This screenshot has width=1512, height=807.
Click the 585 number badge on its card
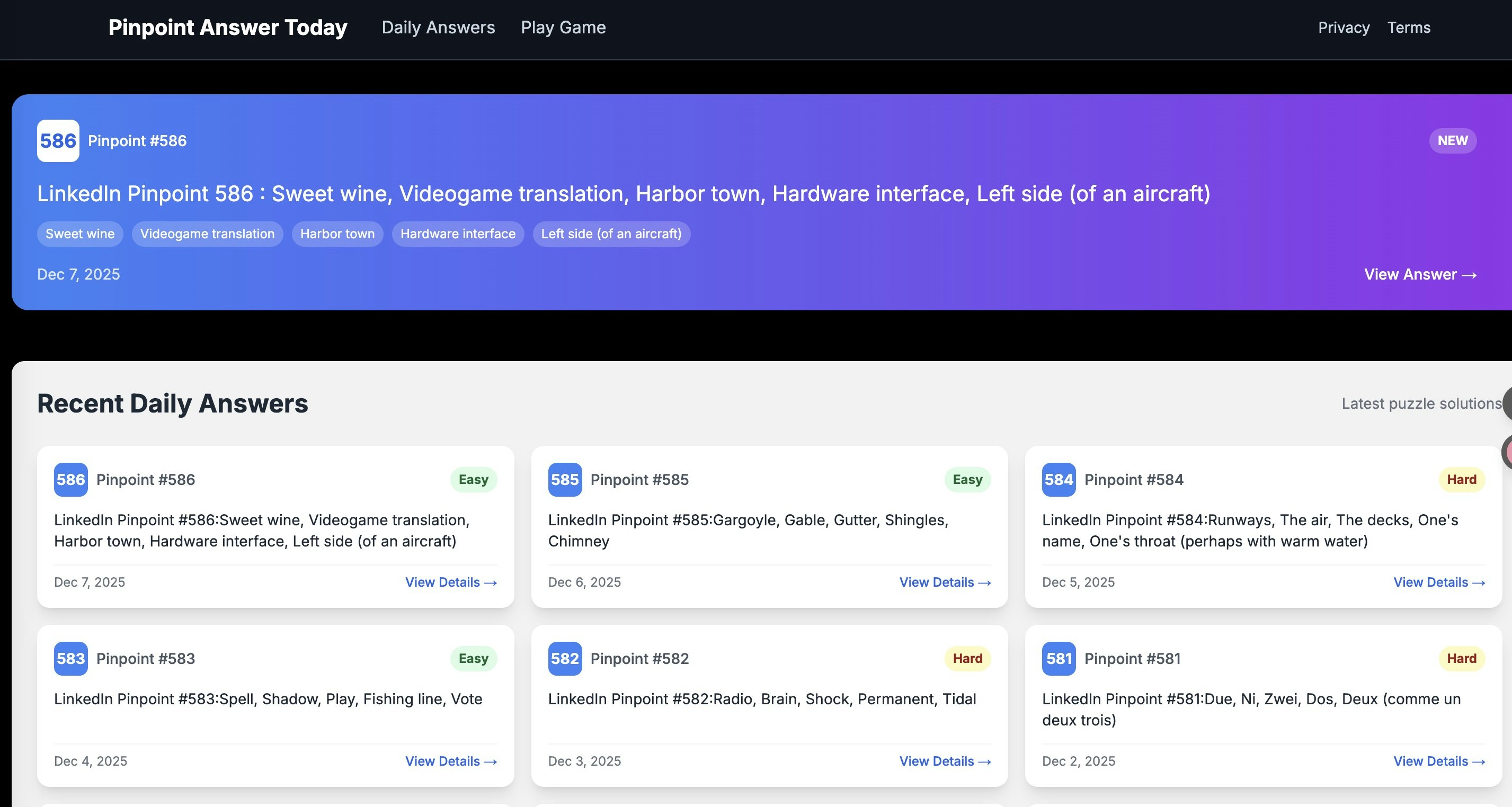click(x=564, y=480)
